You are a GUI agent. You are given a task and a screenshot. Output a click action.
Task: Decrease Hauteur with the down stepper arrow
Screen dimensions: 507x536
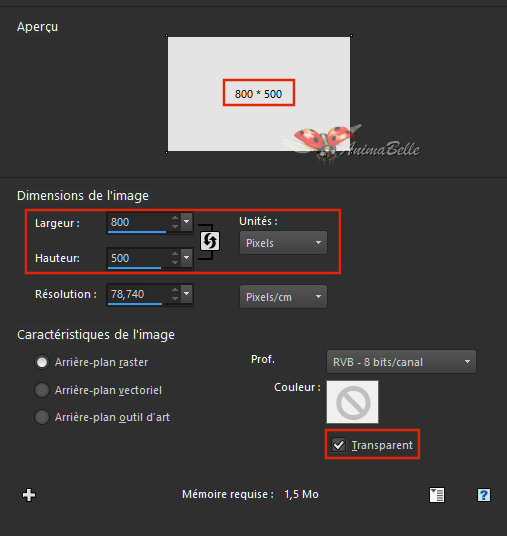click(175, 263)
